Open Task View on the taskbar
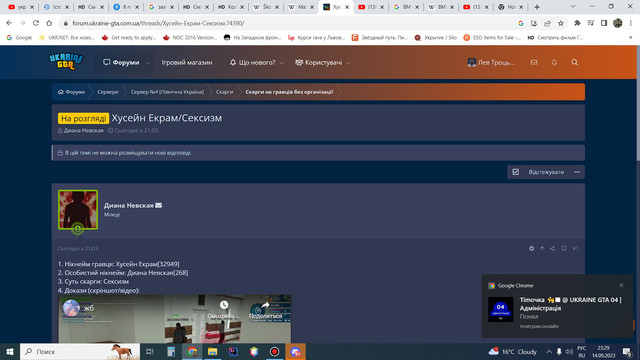Viewport: 640px width, 360px height. tap(150, 351)
